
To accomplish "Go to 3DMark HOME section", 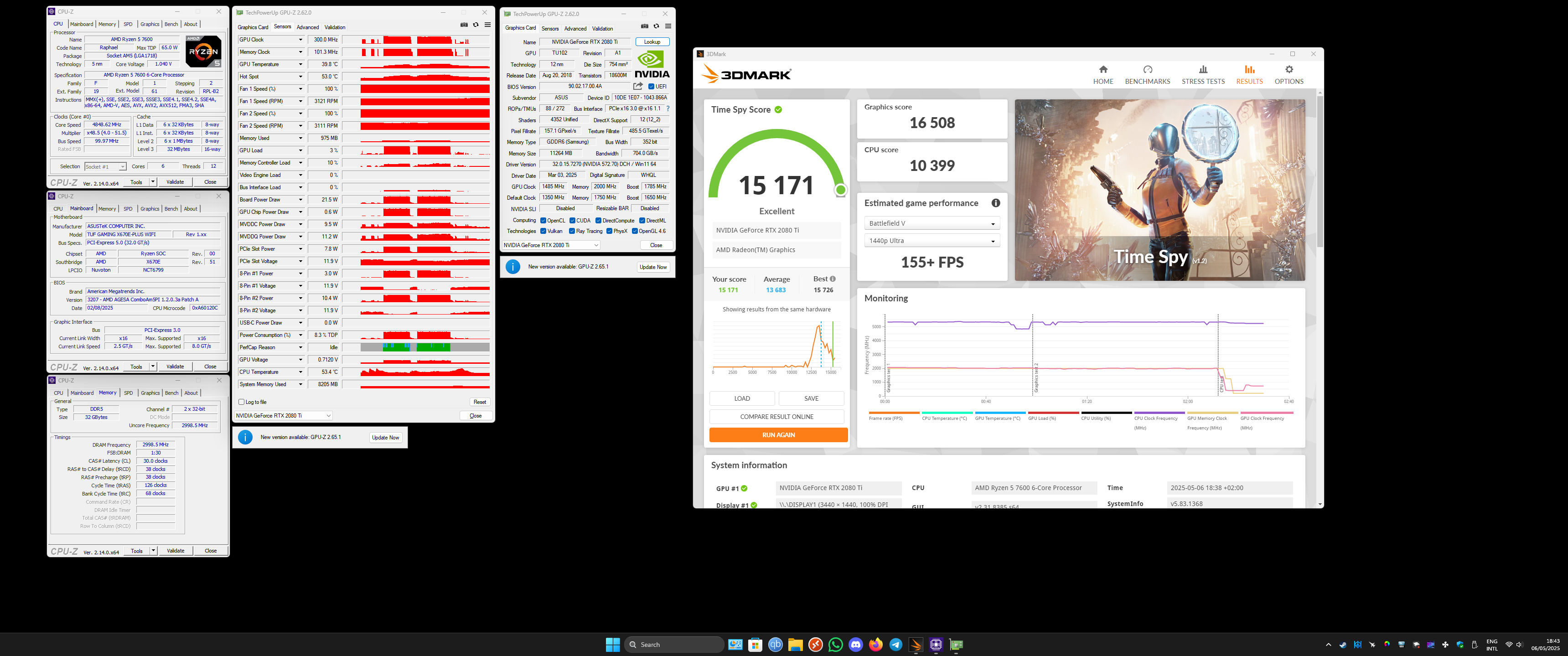I will pos(1103,75).
